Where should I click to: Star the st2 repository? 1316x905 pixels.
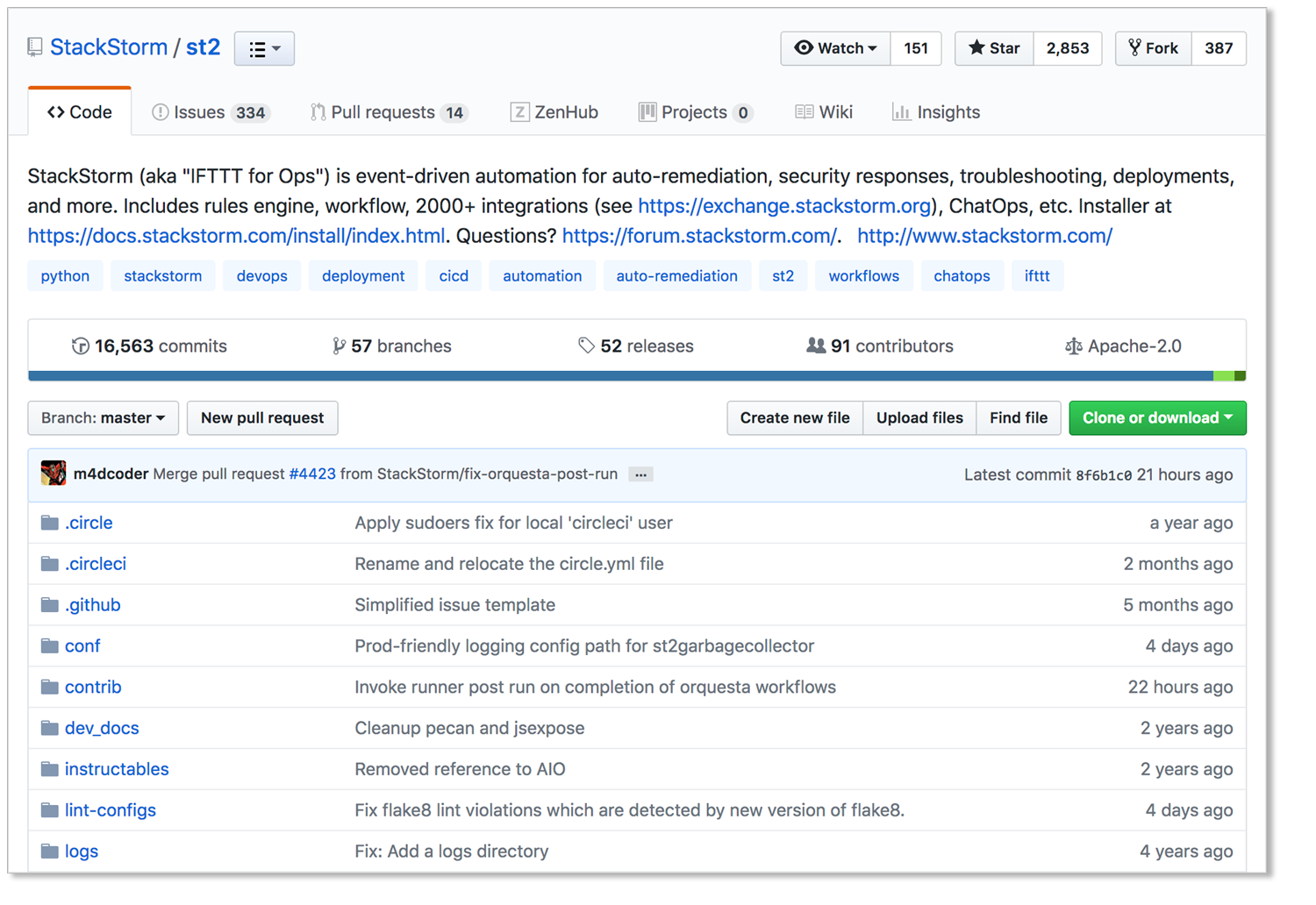click(x=994, y=48)
